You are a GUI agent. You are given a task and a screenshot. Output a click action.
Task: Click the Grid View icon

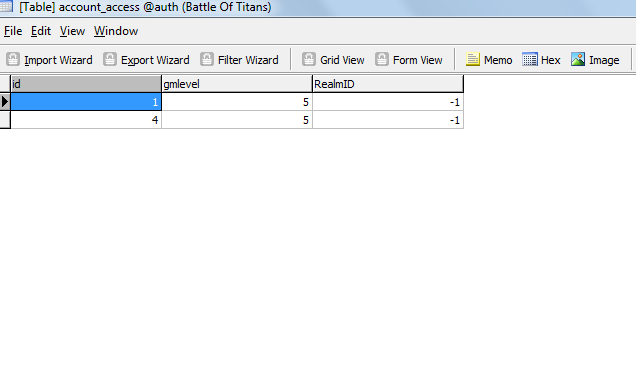pos(309,59)
